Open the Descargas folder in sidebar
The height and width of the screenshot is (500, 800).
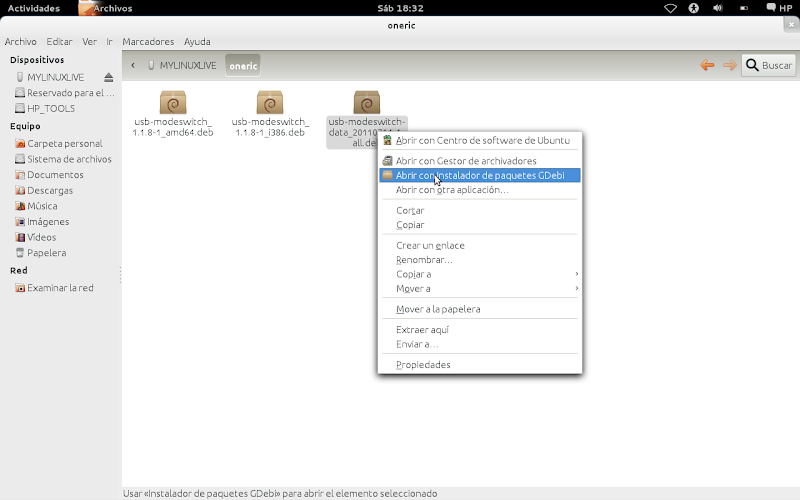[x=44, y=191]
